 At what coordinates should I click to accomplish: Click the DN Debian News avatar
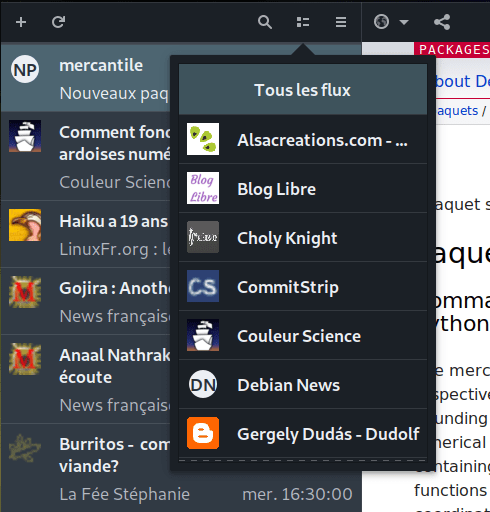(203, 384)
